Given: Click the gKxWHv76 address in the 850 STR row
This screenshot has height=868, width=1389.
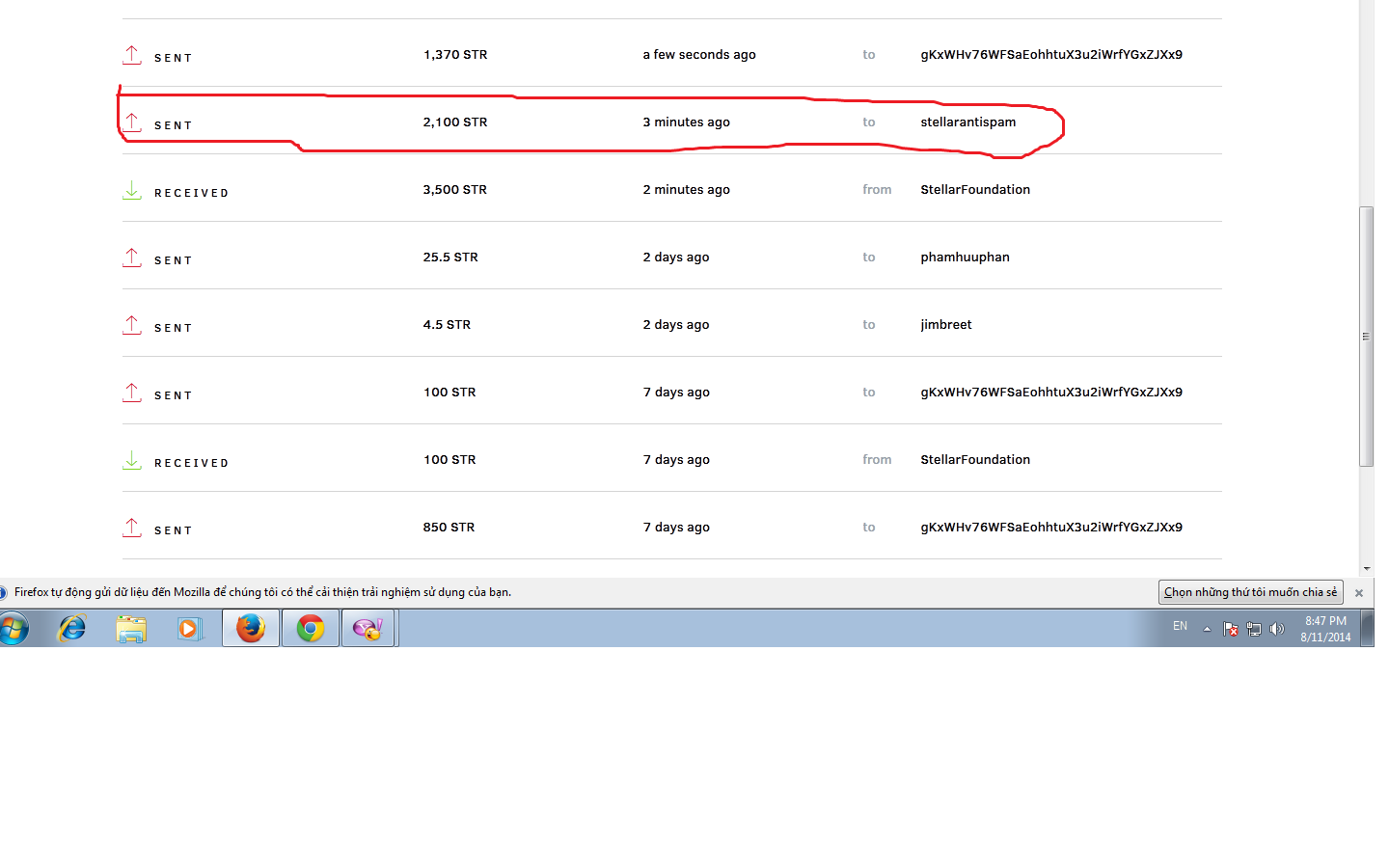Looking at the screenshot, I should point(1051,528).
